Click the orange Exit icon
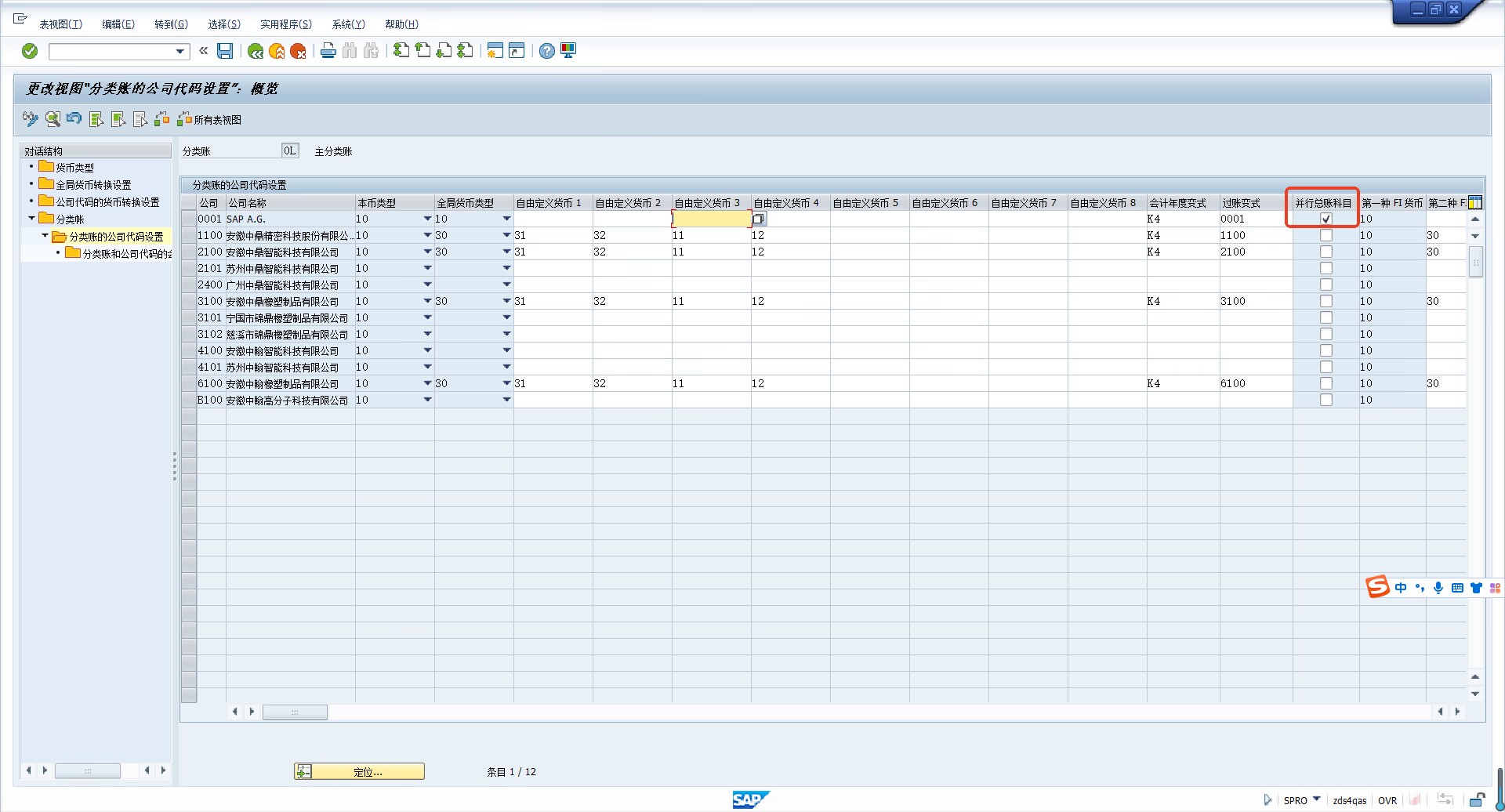The height and width of the screenshot is (812, 1505). pyautogui.click(x=277, y=51)
